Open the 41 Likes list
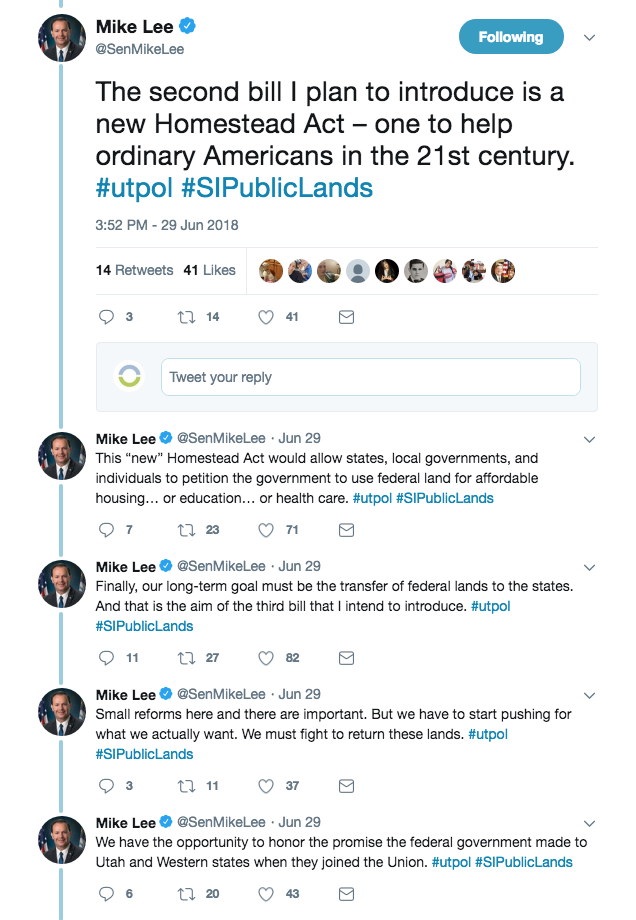The width and height of the screenshot is (636, 920). coord(209,270)
